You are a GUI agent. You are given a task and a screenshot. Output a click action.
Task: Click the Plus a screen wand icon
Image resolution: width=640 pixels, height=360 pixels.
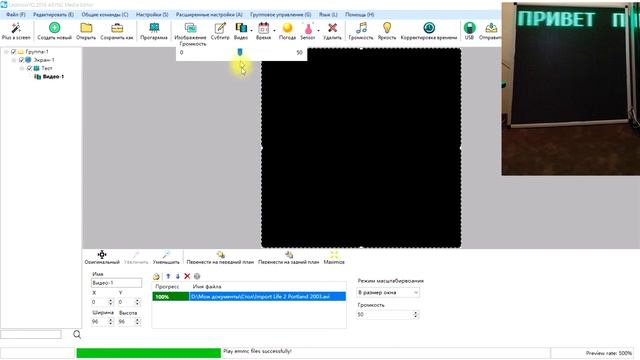tap(16, 28)
